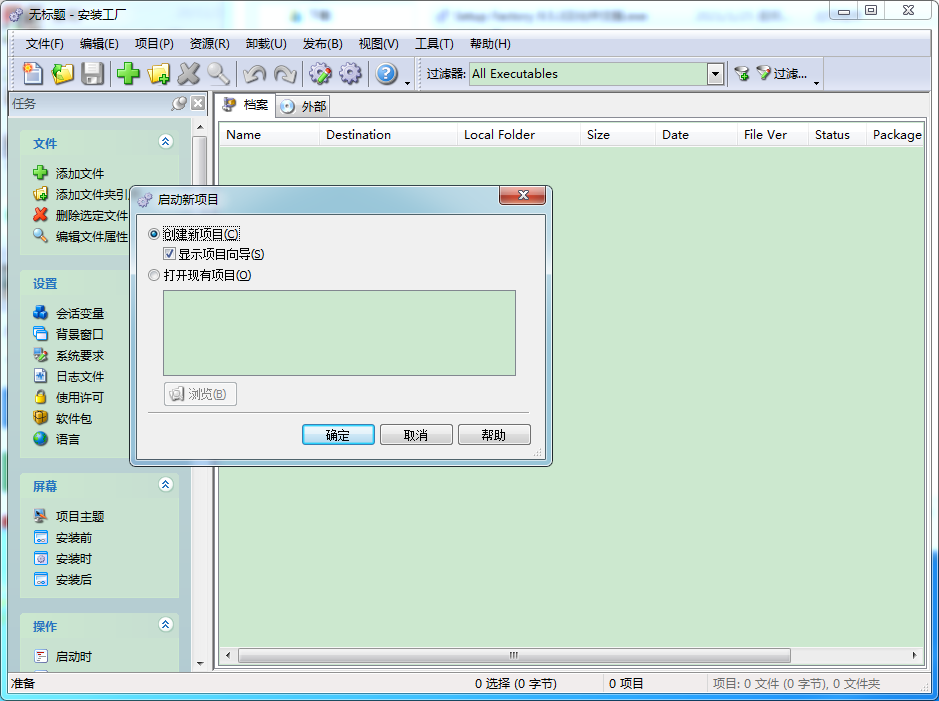
Task: Select the 创建新项目 radio option
Action: 154,233
